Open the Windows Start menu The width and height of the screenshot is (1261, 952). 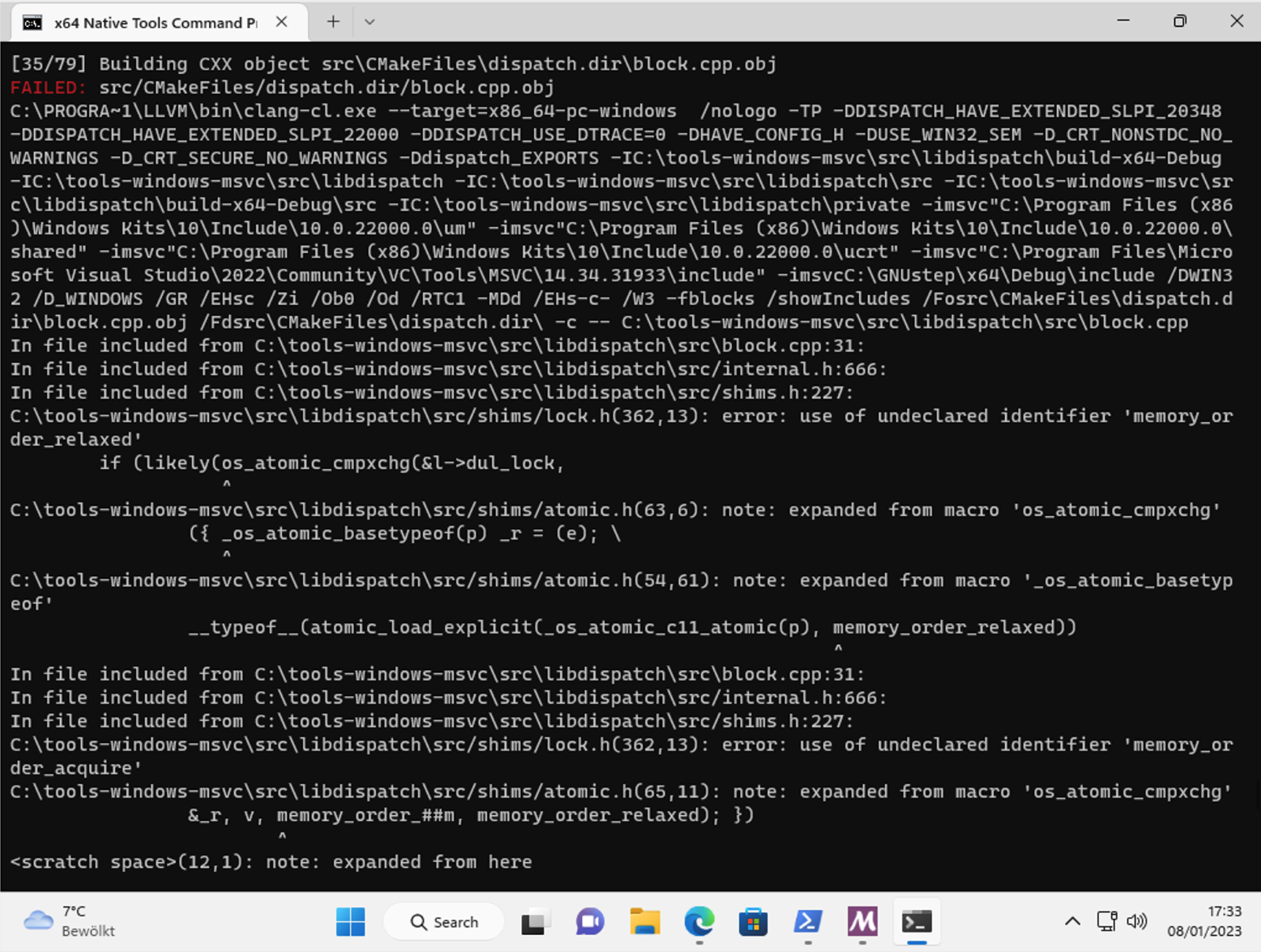coord(351,922)
